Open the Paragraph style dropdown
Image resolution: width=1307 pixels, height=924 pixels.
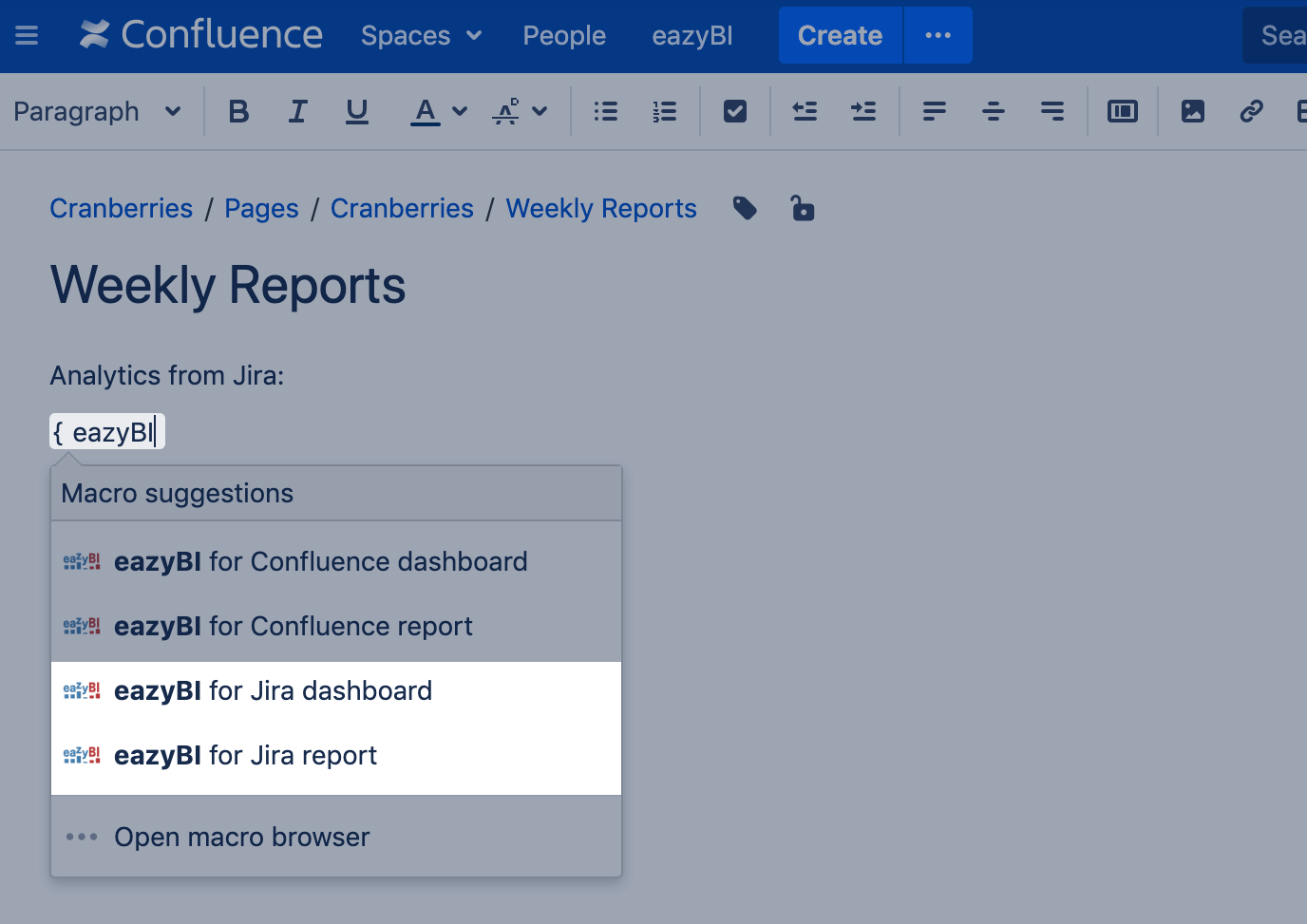(x=100, y=111)
